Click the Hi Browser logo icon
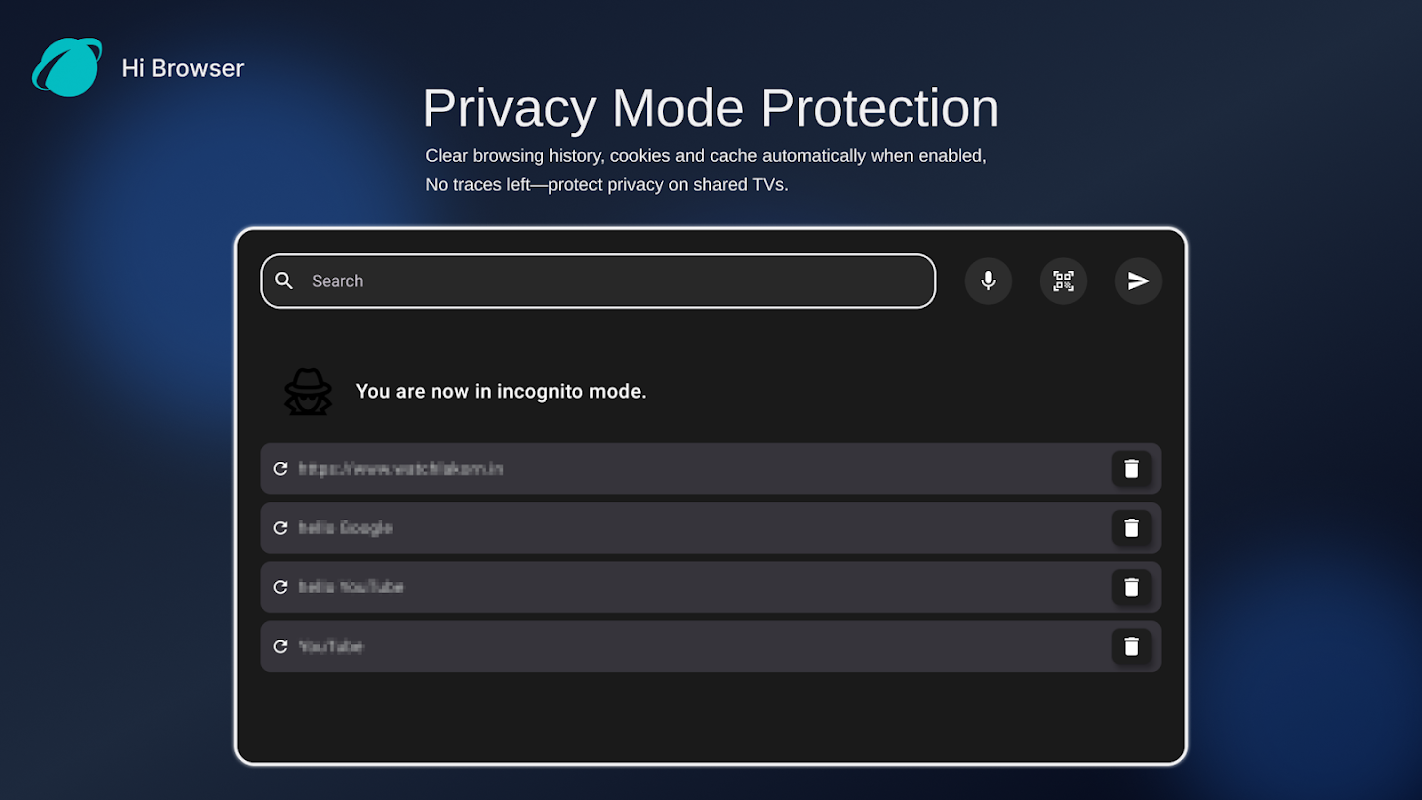The width and height of the screenshot is (1422, 800). tap(67, 68)
